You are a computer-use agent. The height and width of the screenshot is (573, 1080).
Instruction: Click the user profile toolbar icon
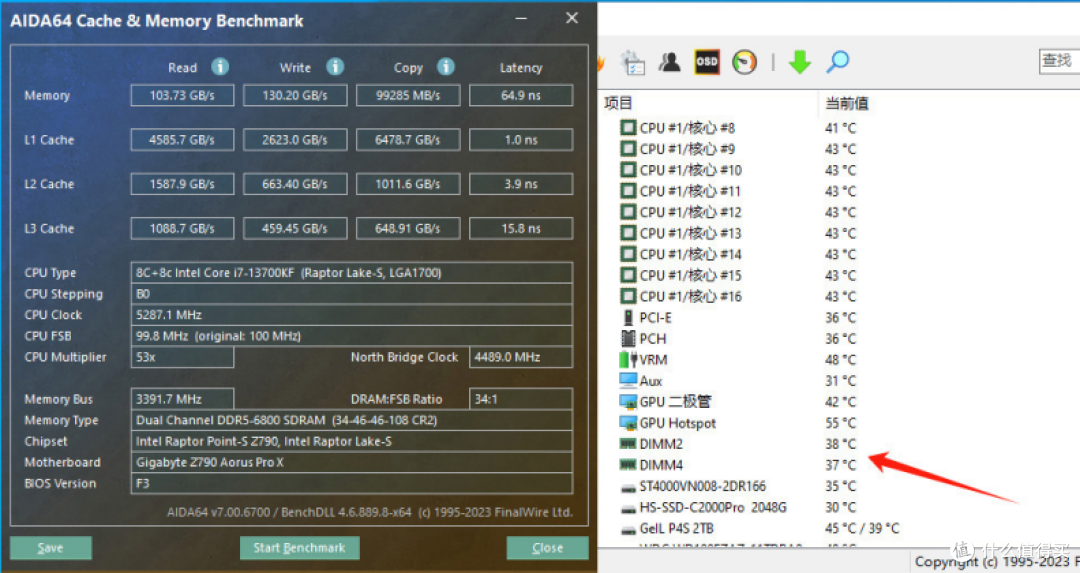click(669, 62)
